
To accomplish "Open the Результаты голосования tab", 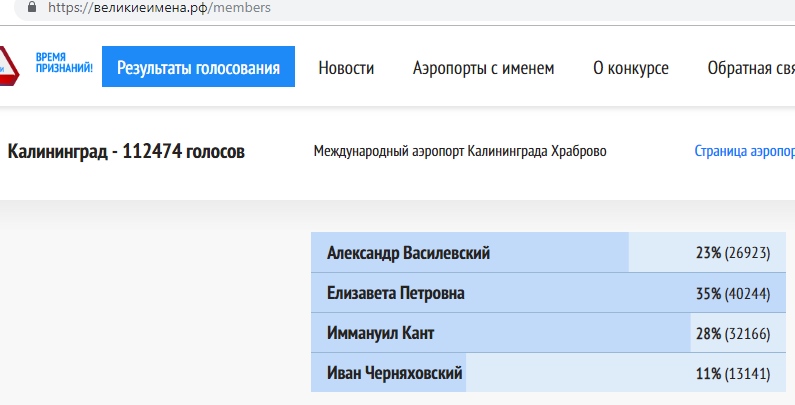I will 198,68.
